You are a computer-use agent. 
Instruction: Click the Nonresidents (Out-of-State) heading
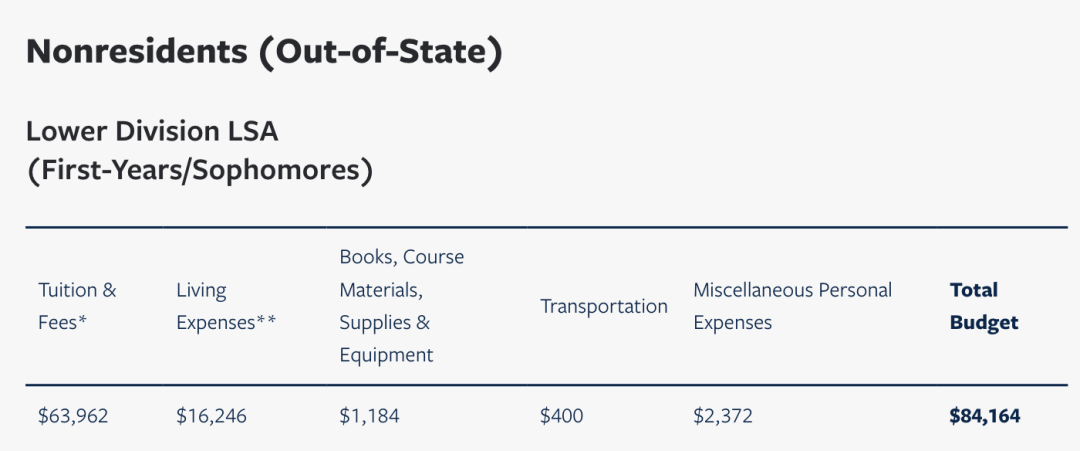click(x=263, y=52)
